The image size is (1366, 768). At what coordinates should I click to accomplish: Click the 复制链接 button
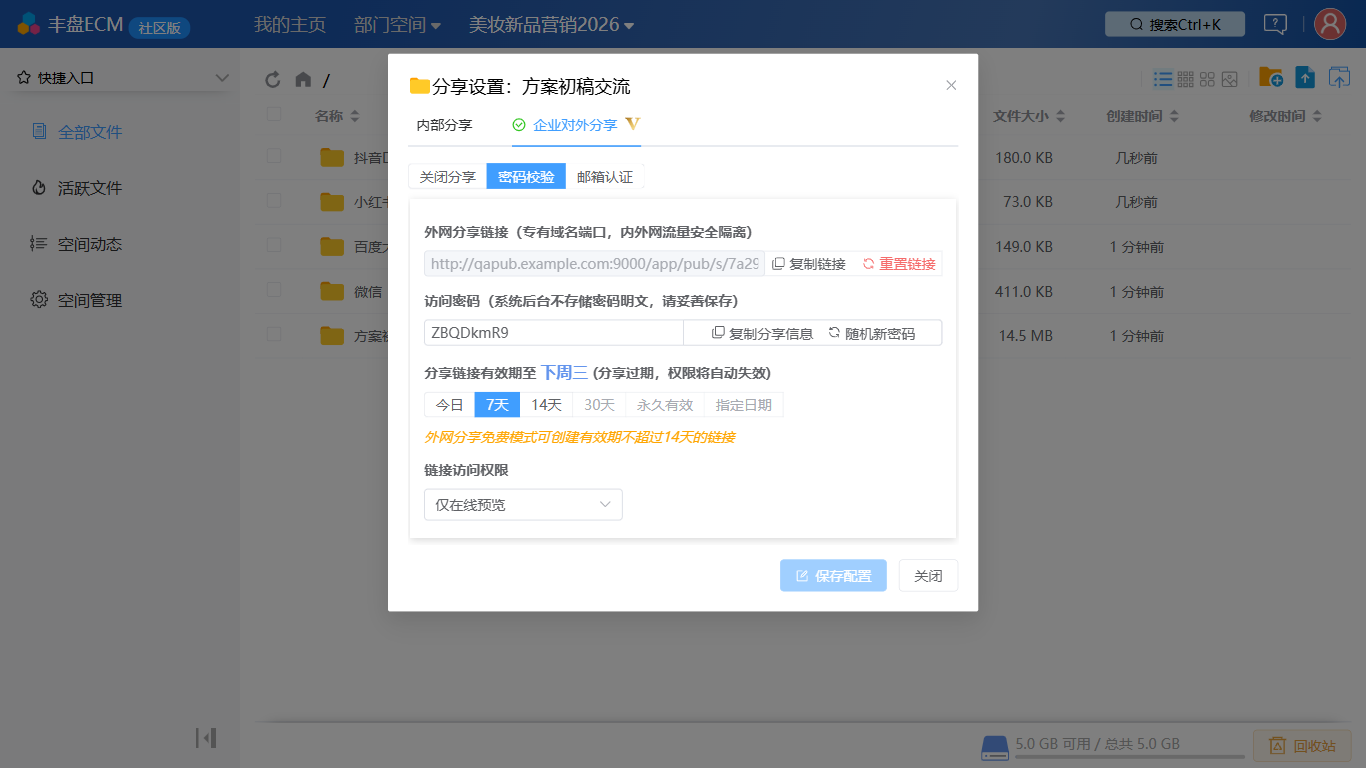(809, 264)
